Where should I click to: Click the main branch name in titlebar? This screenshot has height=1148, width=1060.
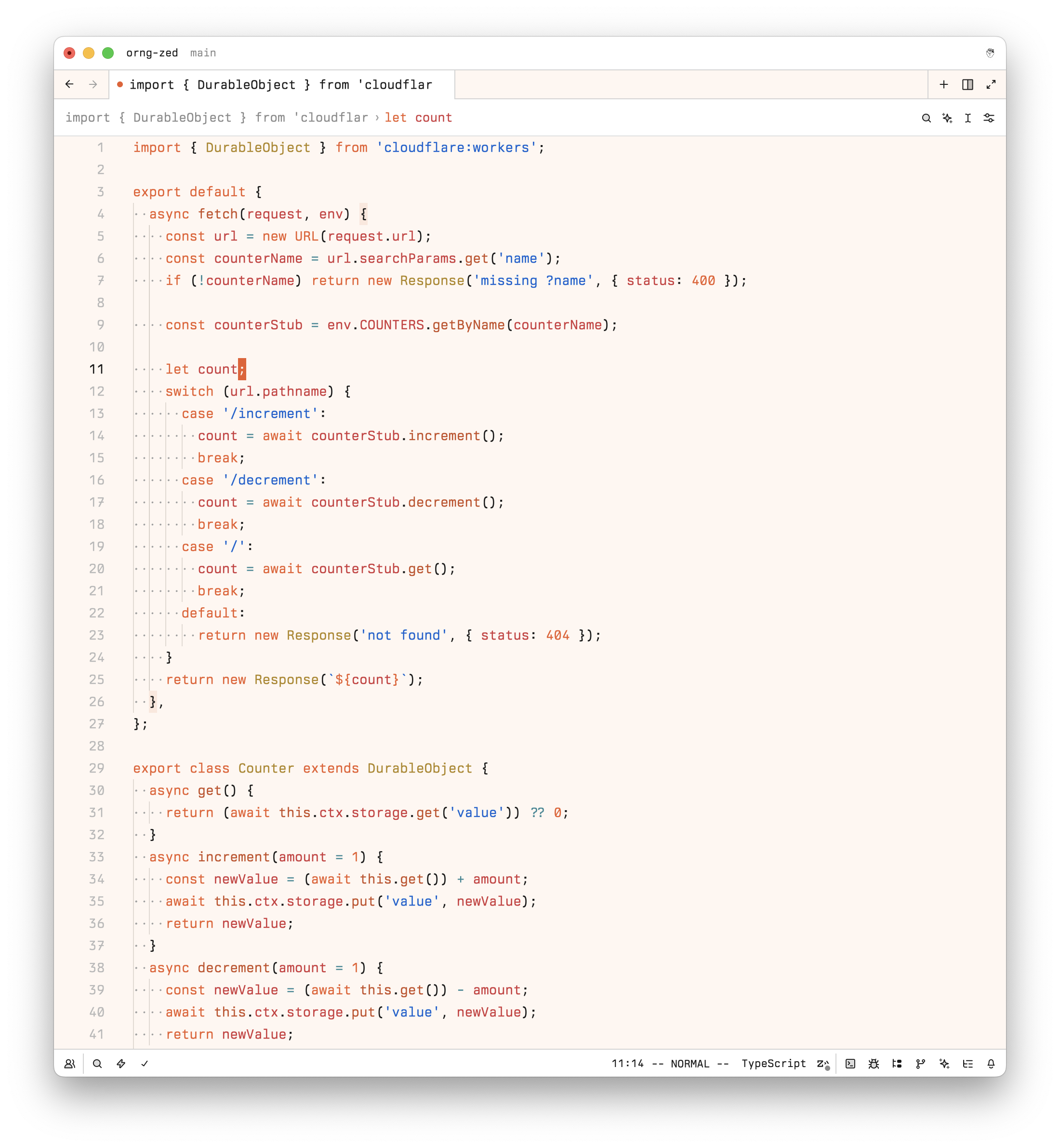[x=203, y=53]
